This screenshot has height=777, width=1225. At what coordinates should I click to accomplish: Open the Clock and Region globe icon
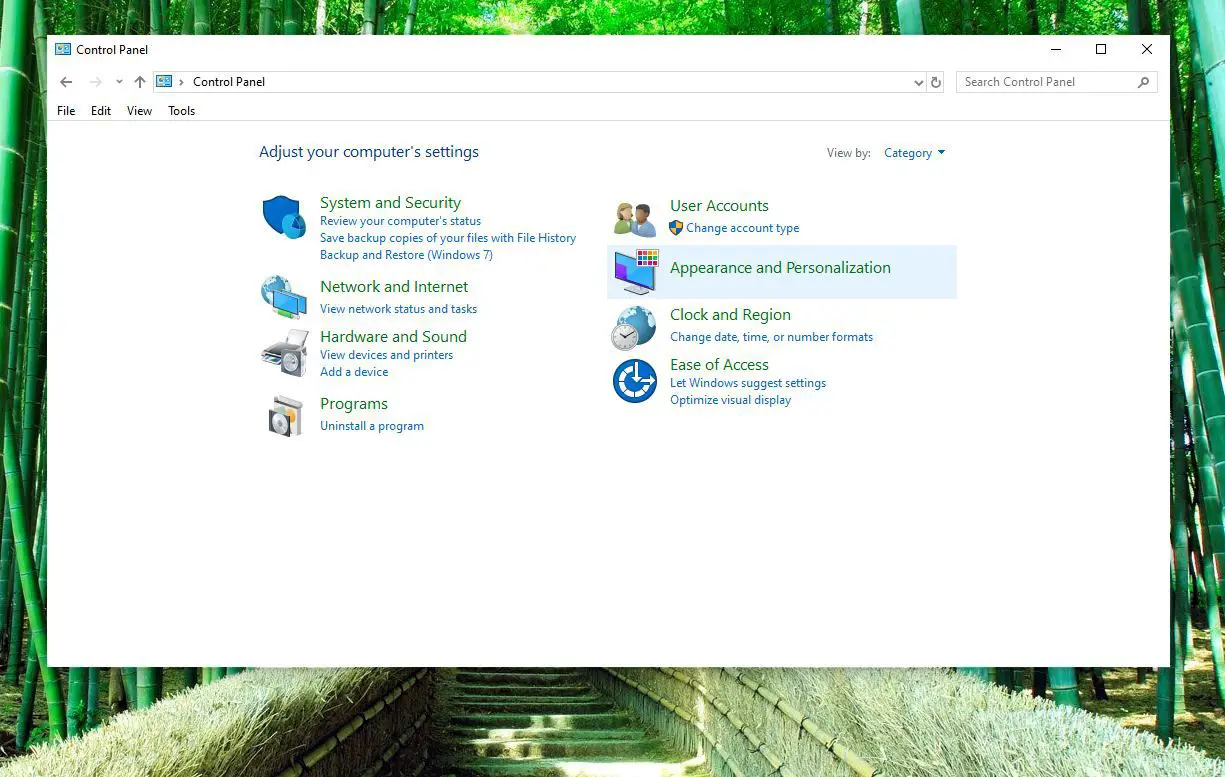pyautogui.click(x=634, y=328)
